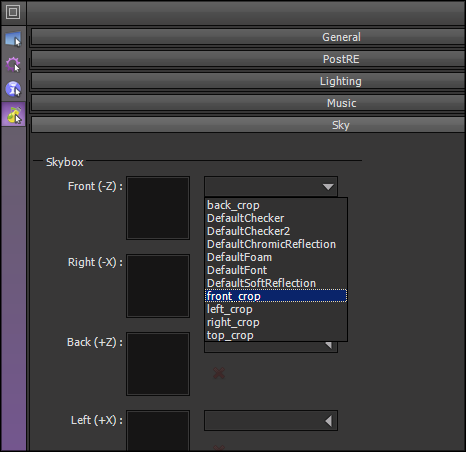
Task: Open the blue info tool icon
Action: [x=13, y=89]
